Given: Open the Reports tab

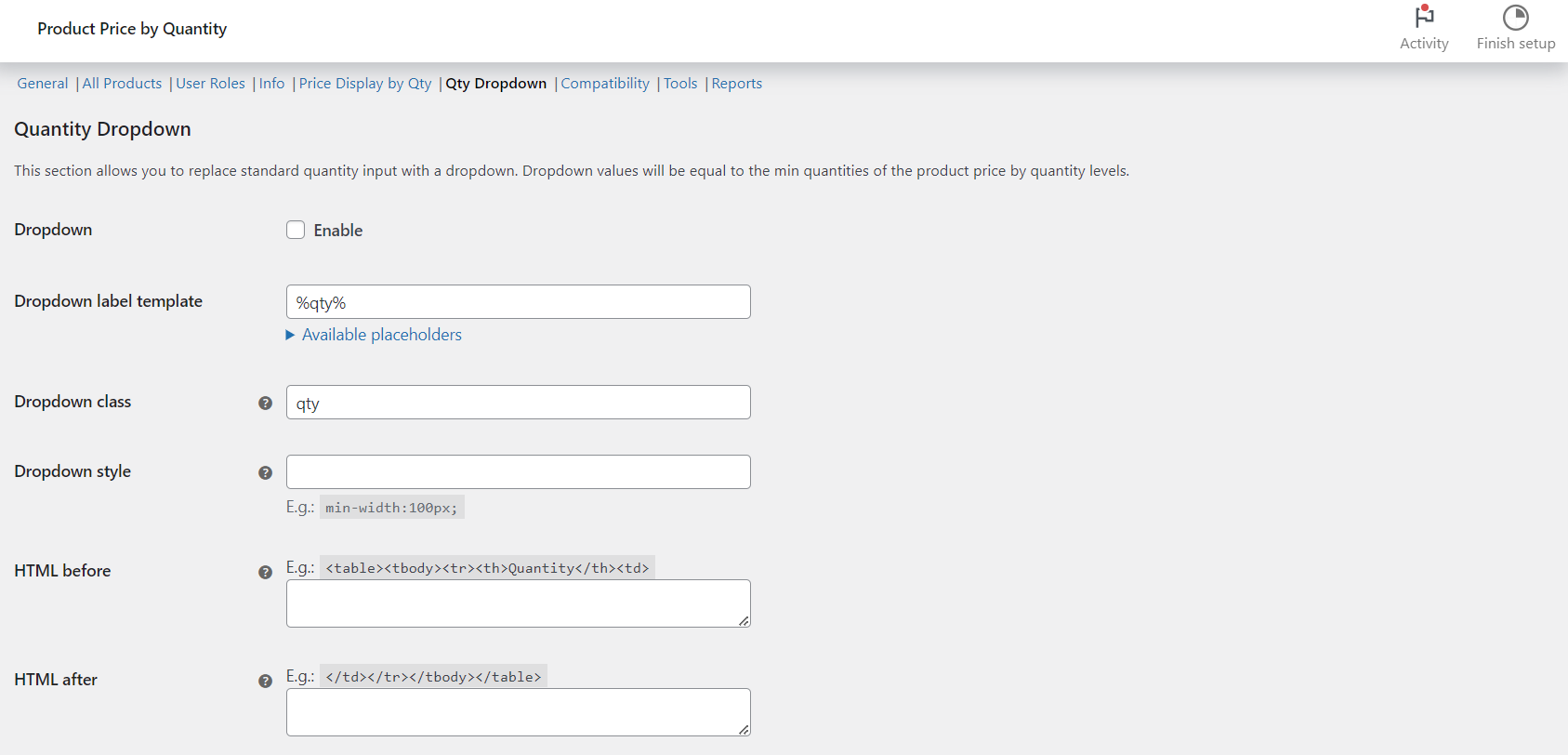Looking at the screenshot, I should point(736,83).
